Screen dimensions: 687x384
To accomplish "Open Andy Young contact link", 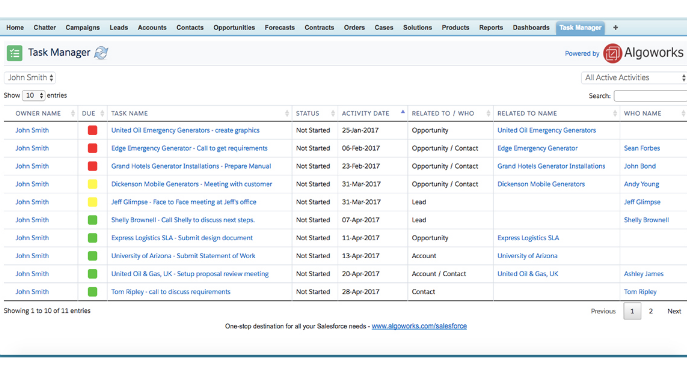I will coord(641,184).
